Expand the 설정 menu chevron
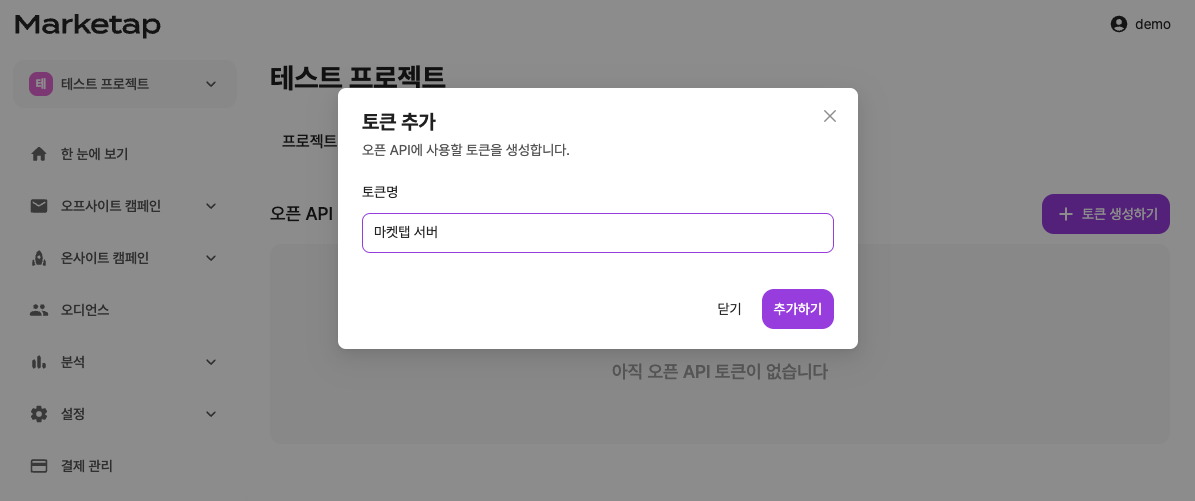Screen dimensions: 1195x501 click(x=211, y=414)
